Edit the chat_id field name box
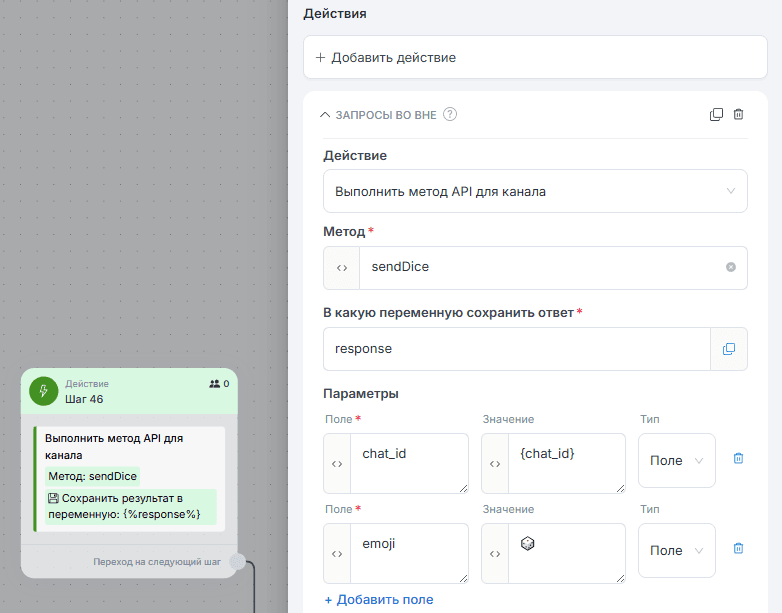 409,463
